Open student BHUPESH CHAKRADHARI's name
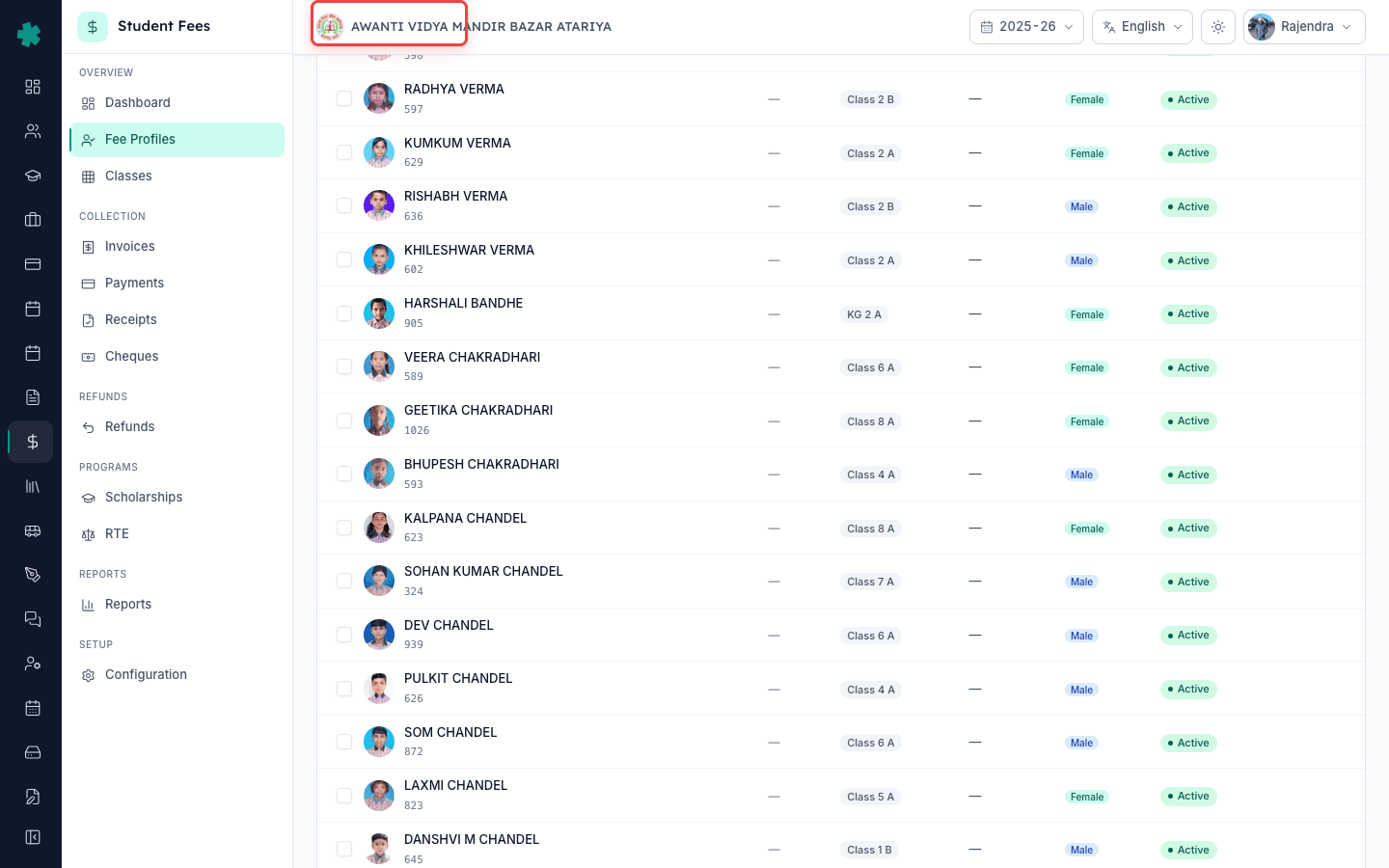Viewport: 1389px width, 868px height. pos(481,464)
